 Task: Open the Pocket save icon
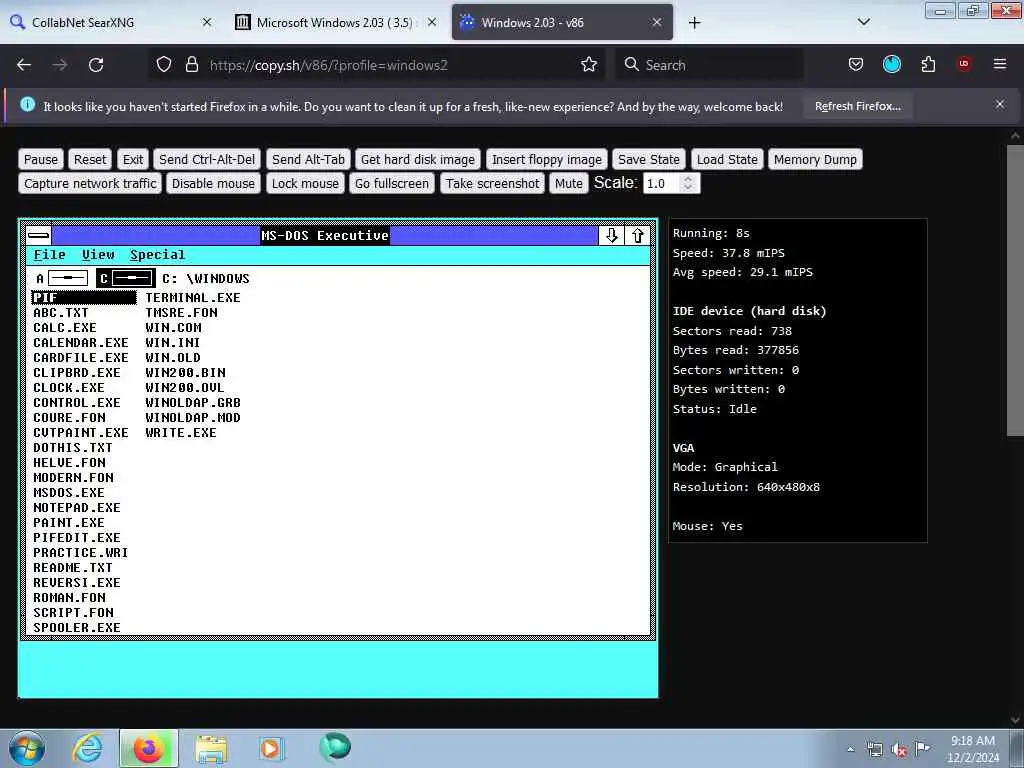pyautogui.click(x=856, y=65)
